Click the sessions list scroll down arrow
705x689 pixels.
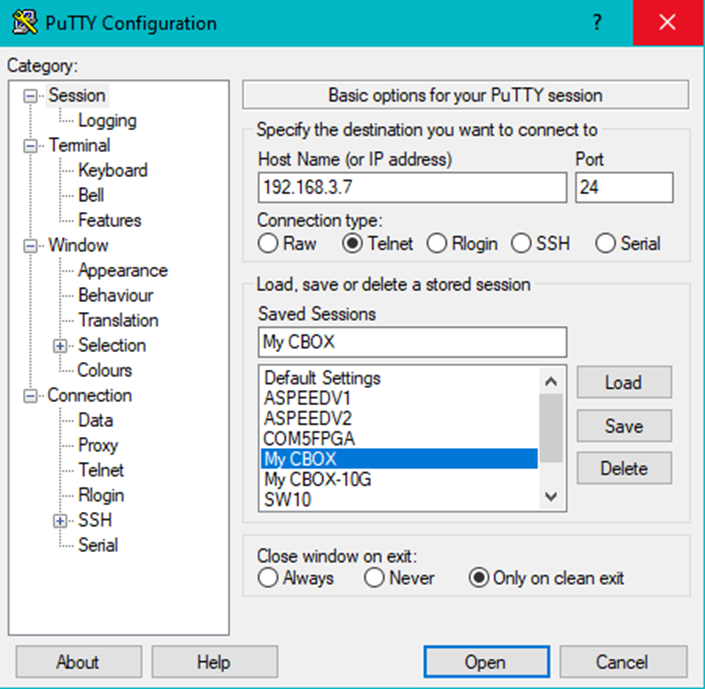click(551, 497)
